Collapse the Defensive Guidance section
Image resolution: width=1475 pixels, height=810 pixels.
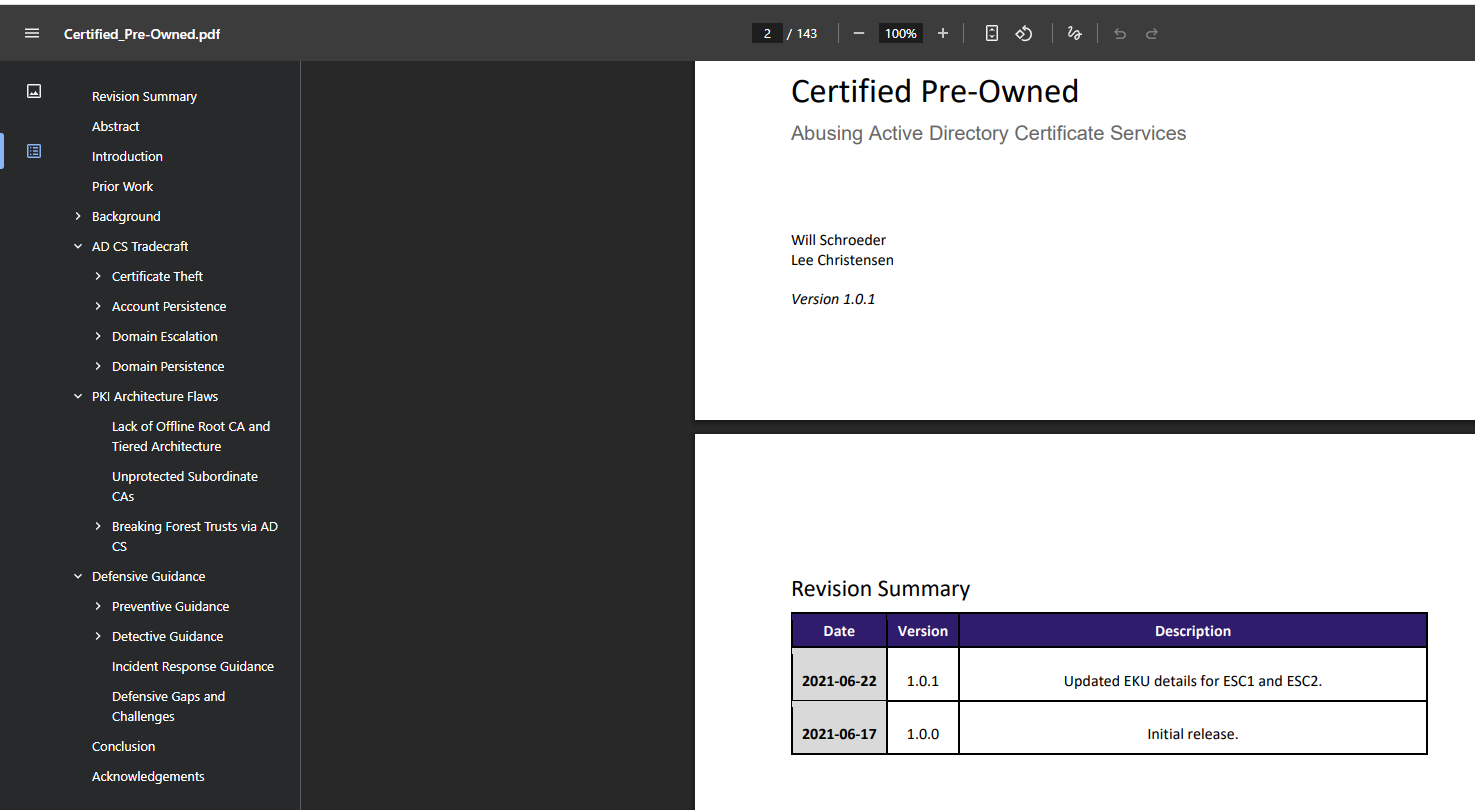pos(78,576)
